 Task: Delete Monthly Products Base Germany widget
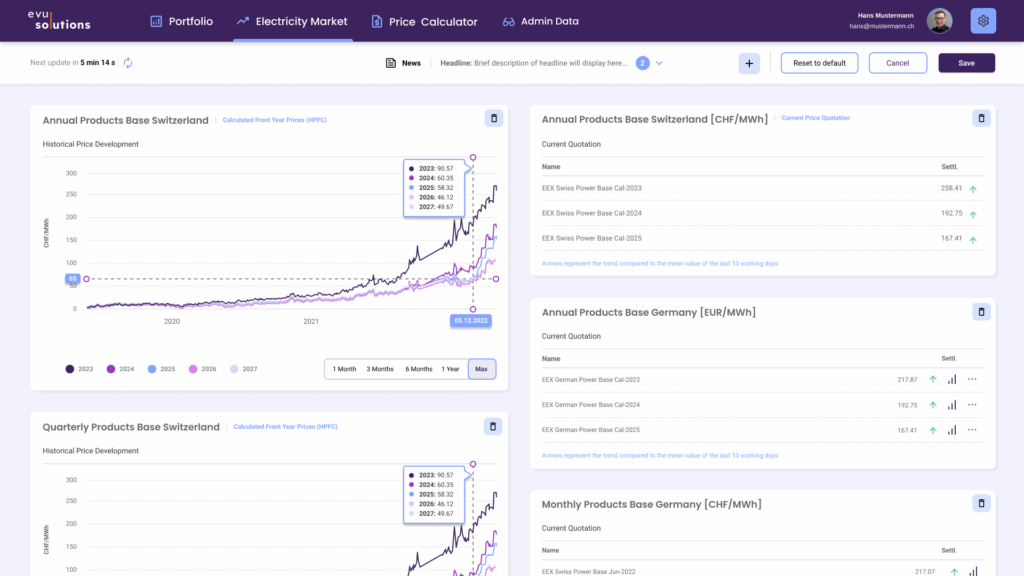[x=981, y=504]
